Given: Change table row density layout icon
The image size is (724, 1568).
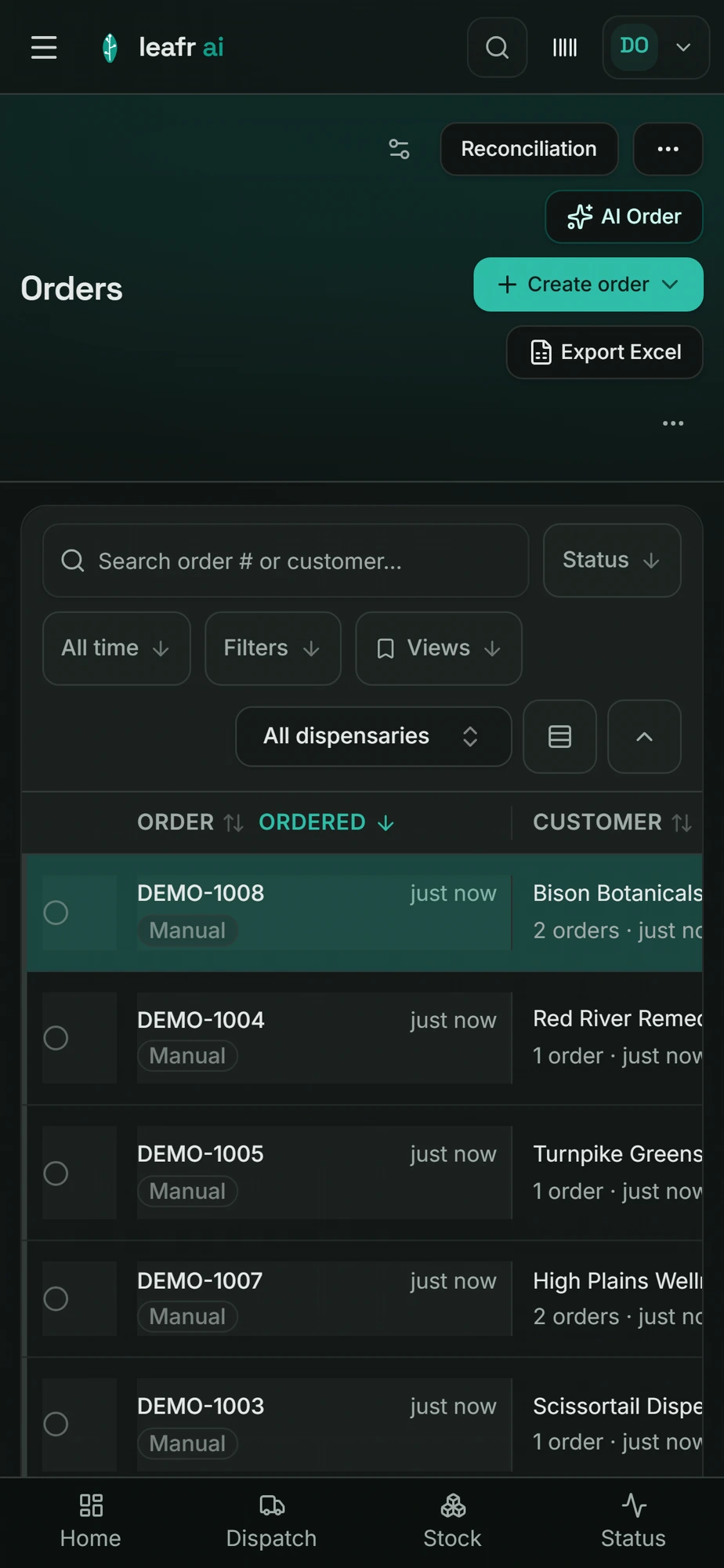Looking at the screenshot, I should coord(559,736).
